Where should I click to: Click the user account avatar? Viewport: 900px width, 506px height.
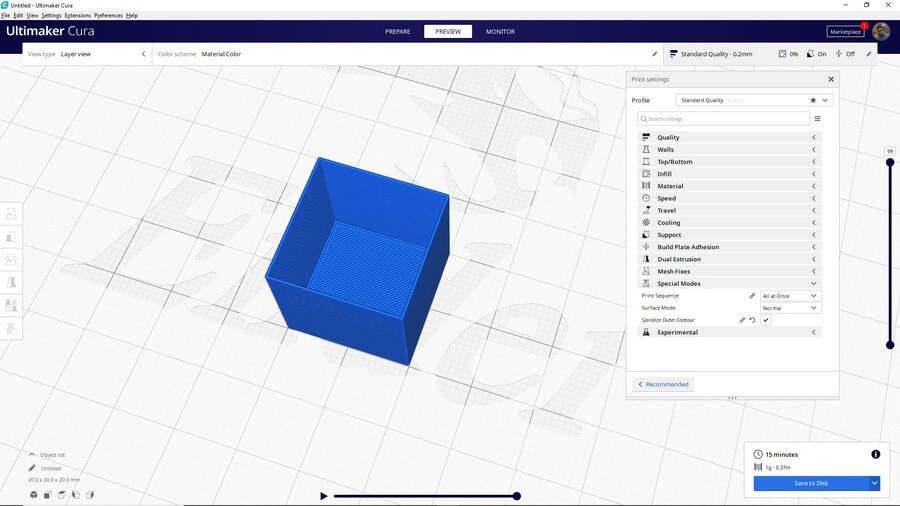881,32
